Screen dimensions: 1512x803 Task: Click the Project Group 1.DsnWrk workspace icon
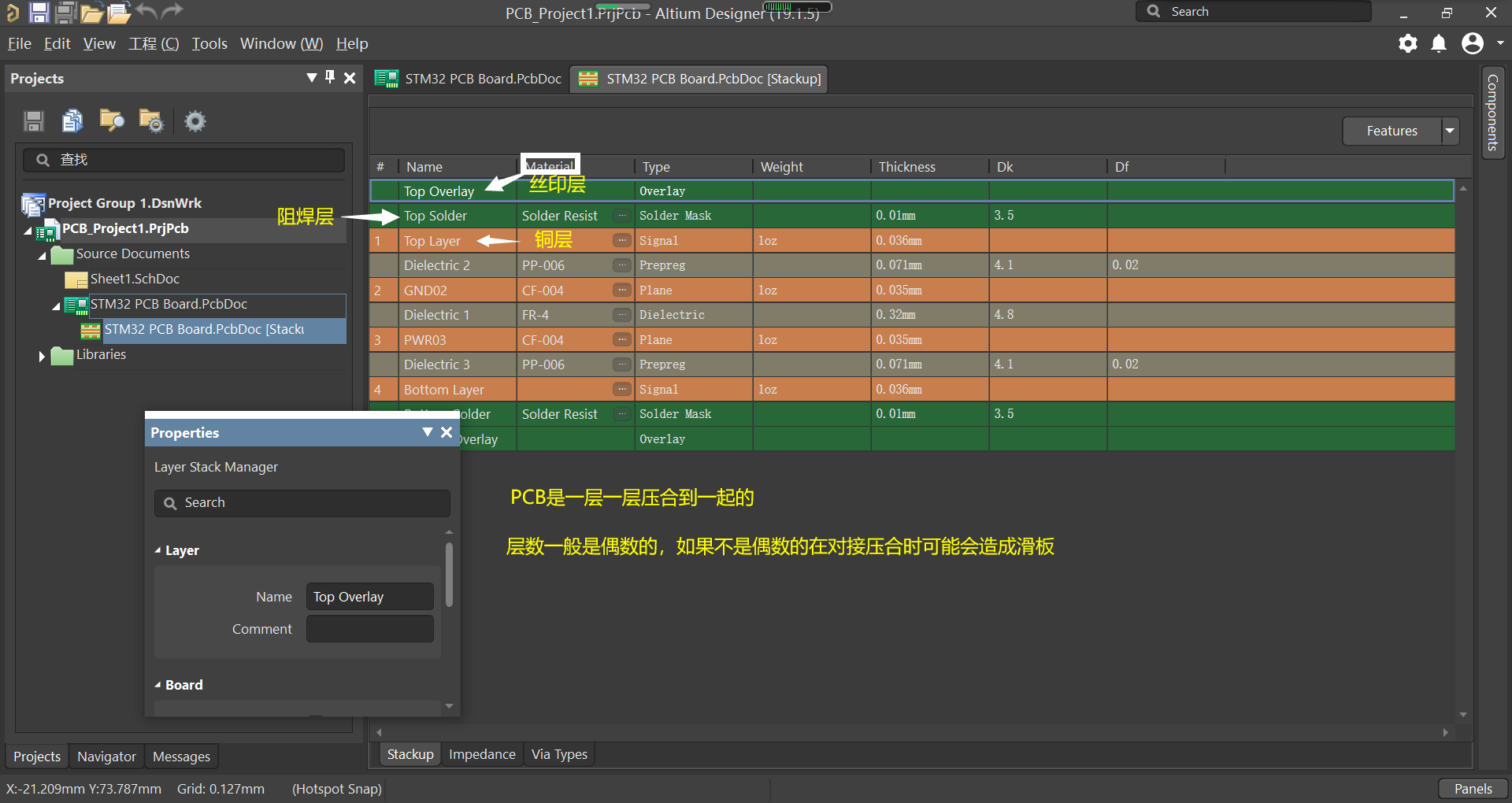pyautogui.click(x=33, y=205)
